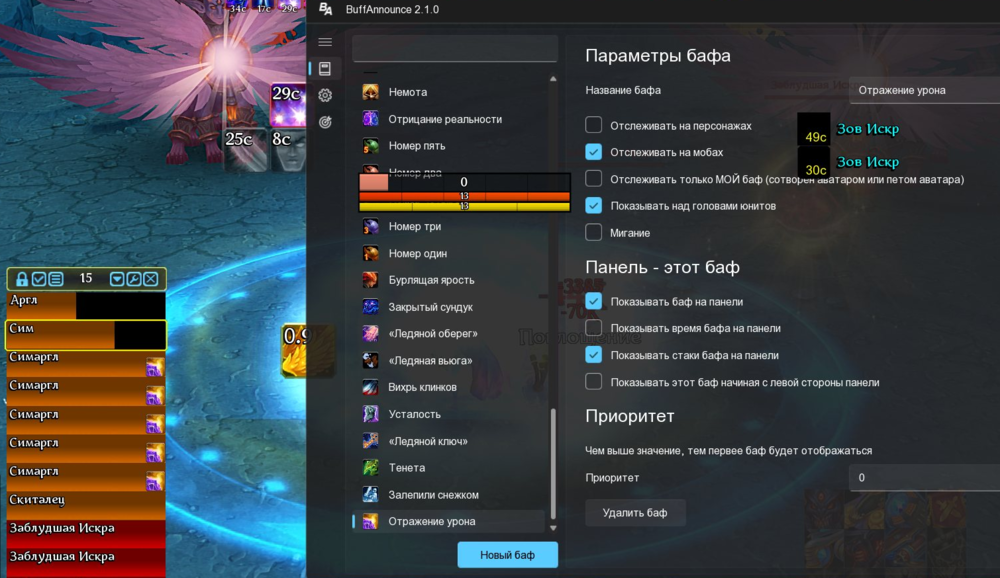
Task: Click the 'Новый баф' button
Action: [507, 555]
